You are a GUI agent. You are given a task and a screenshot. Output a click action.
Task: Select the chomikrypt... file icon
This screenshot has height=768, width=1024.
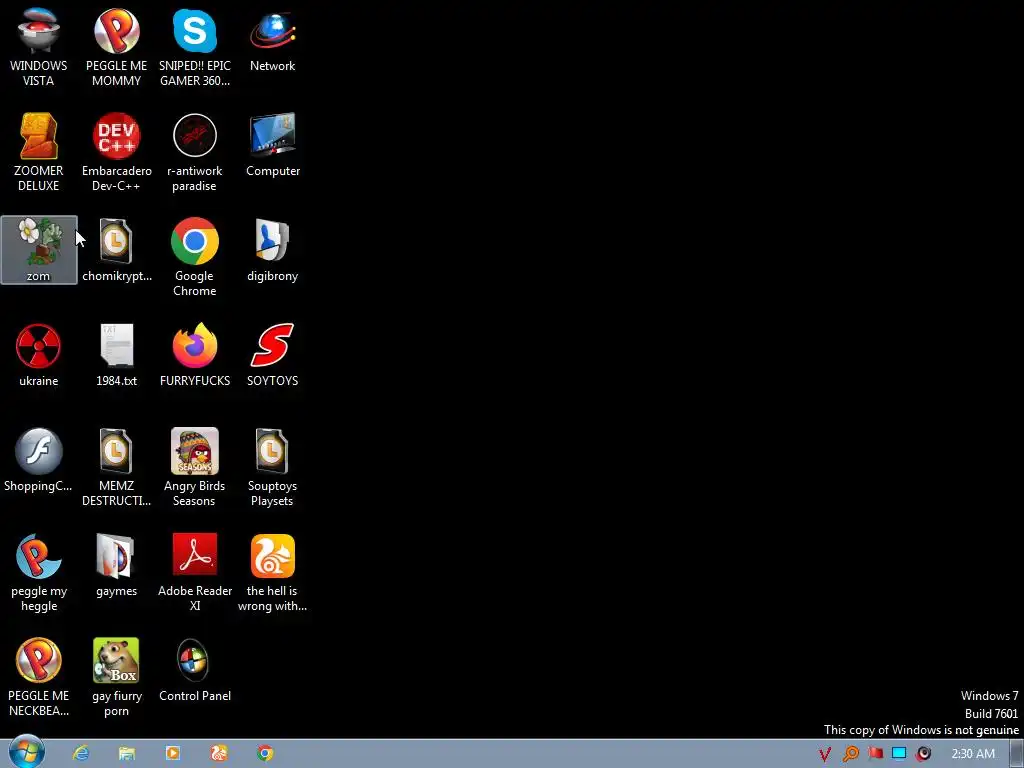click(116, 250)
